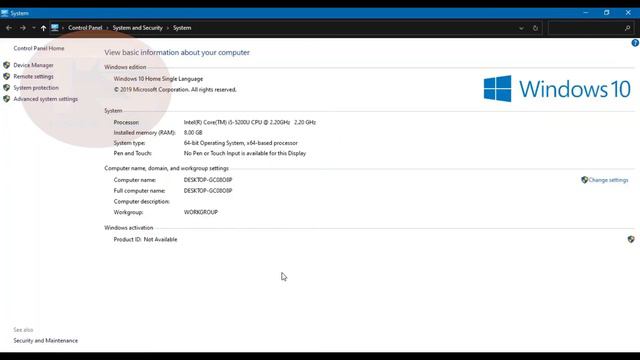
Task: Go up one level with the Up arrow
Action: [43, 28]
